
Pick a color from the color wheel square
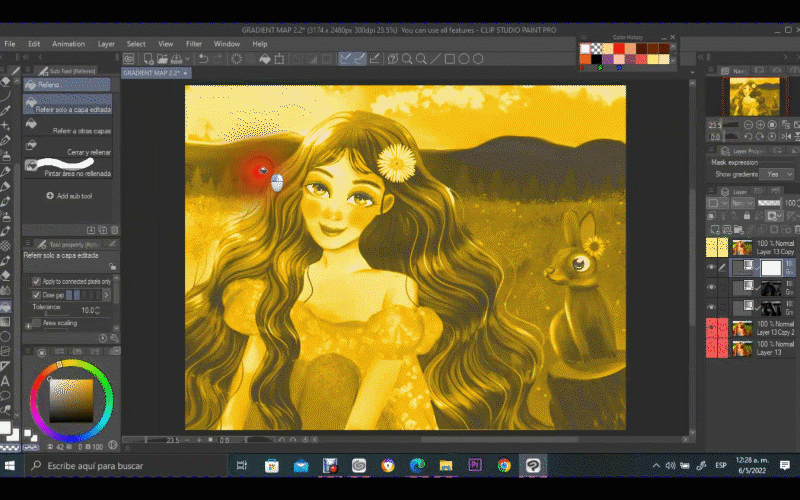70,400
